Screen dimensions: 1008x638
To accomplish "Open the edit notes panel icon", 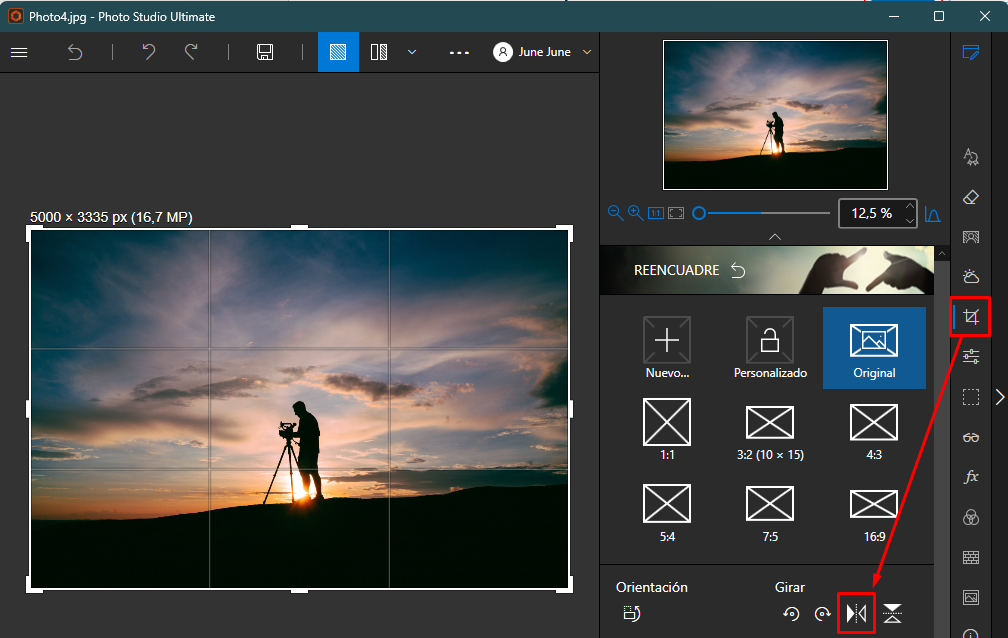I will (x=971, y=52).
